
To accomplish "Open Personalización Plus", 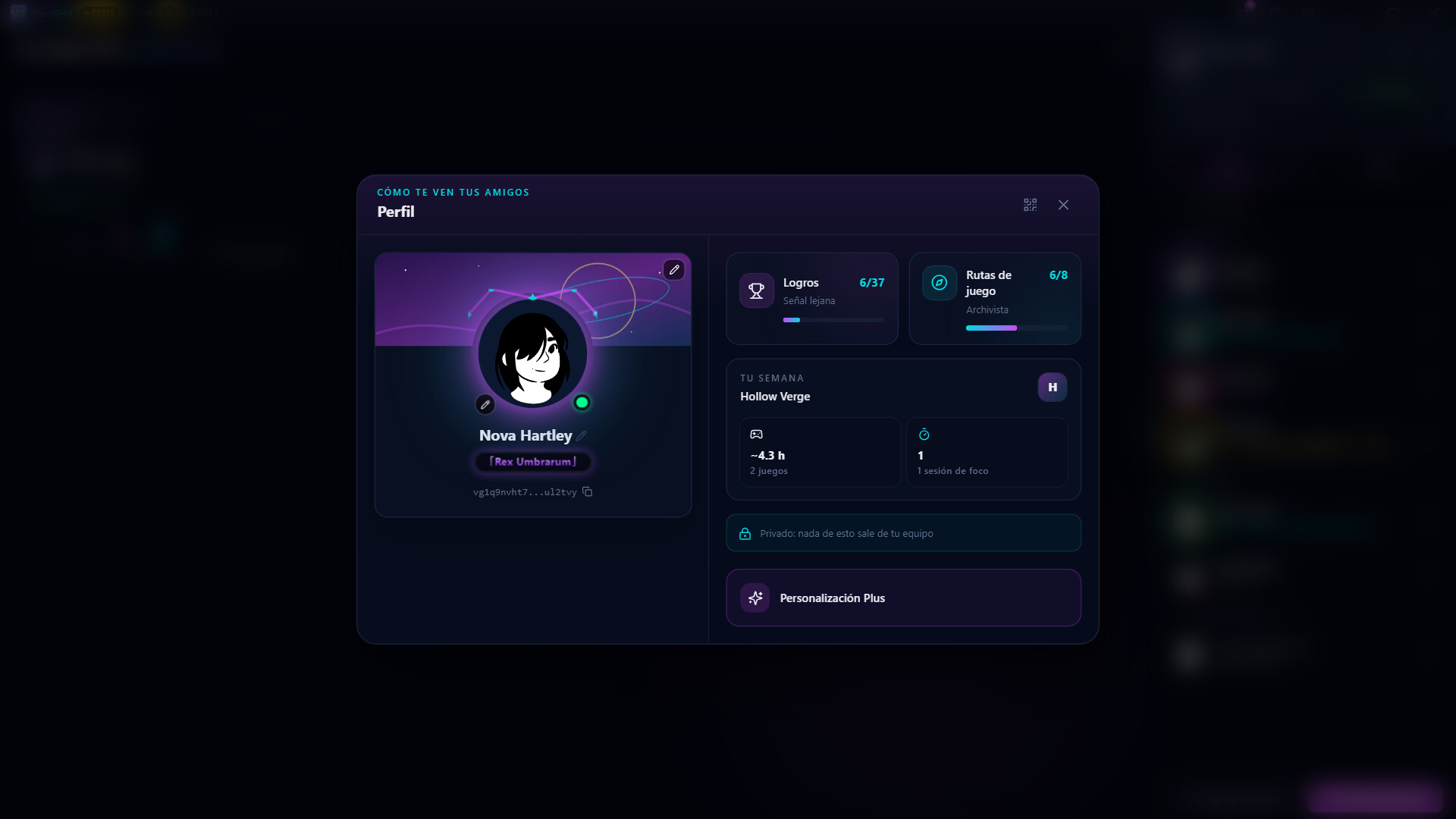I will coord(903,598).
